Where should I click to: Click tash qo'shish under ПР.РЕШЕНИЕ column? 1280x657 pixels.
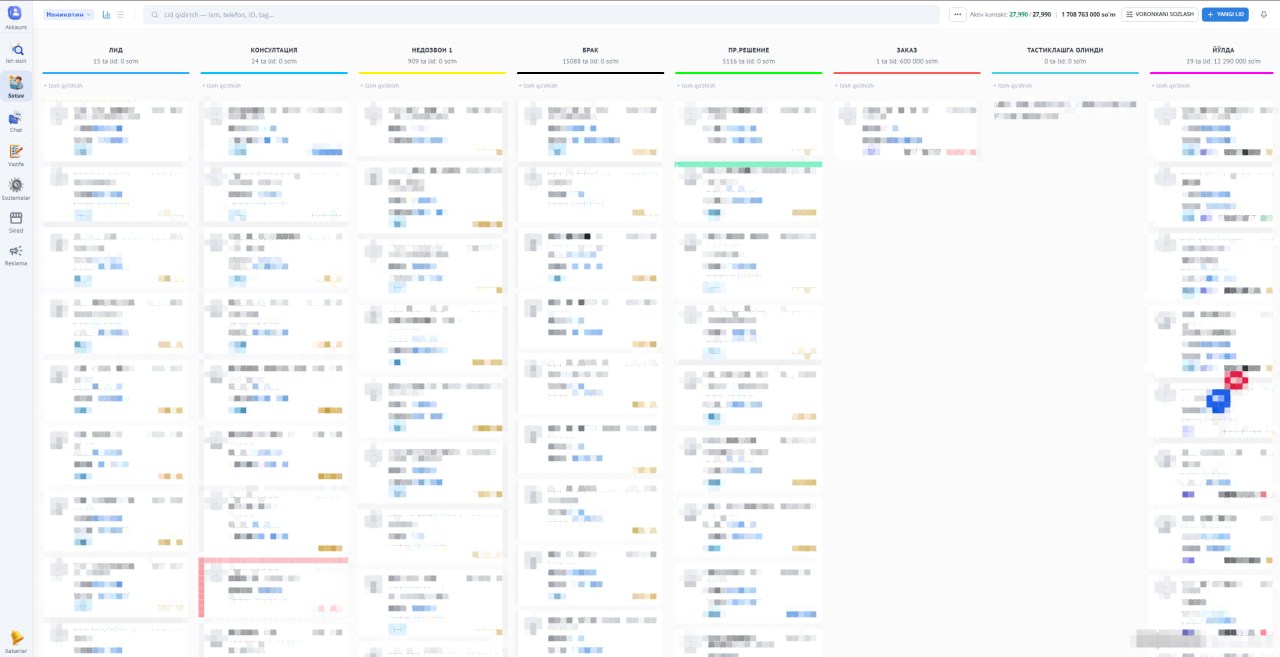point(696,85)
